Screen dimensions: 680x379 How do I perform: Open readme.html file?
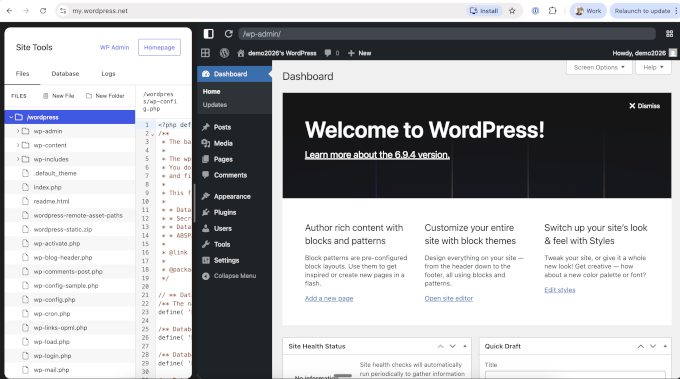(70, 201)
